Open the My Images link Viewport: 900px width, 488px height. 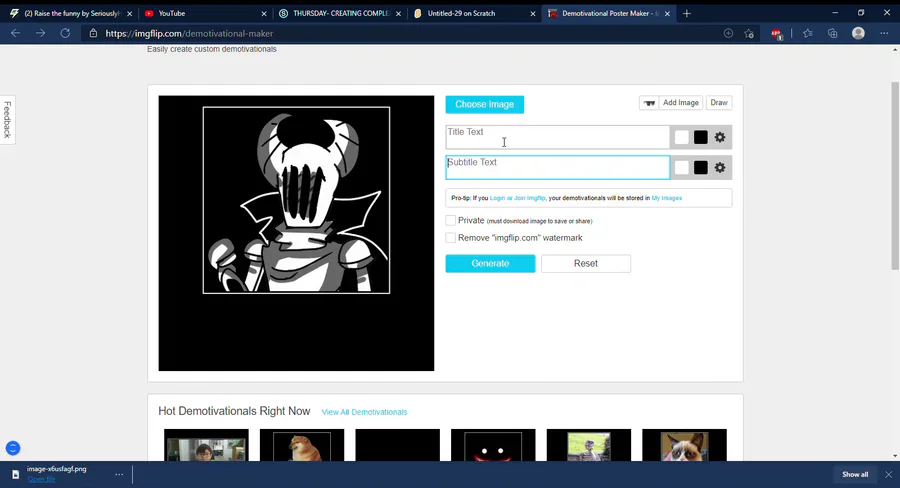(666, 198)
